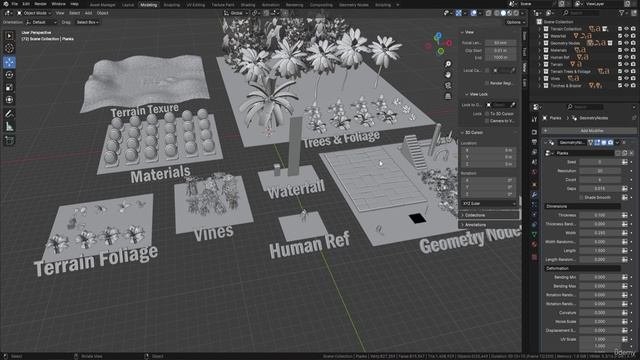
Task: Select the Transform tool in the toolbar
Action: [x=9, y=100]
